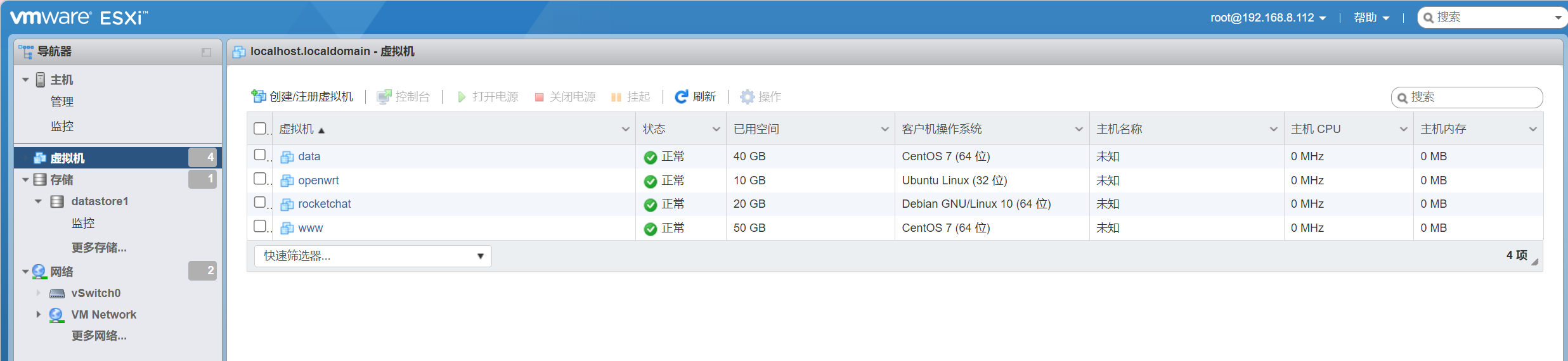Select 监控 under 主机
Screen dimensions: 1568x361
click(x=62, y=126)
